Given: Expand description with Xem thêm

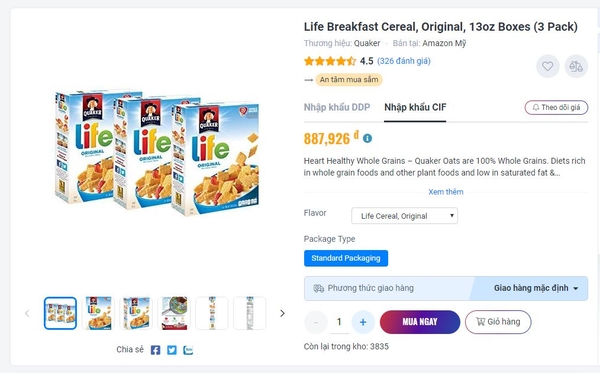Looking at the screenshot, I should click(x=446, y=192).
